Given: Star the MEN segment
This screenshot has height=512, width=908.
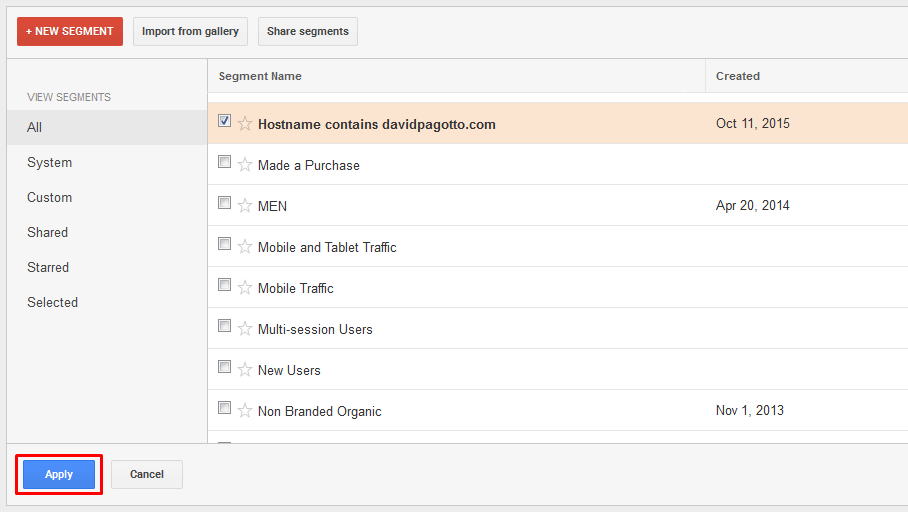Looking at the screenshot, I should tap(245, 206).
